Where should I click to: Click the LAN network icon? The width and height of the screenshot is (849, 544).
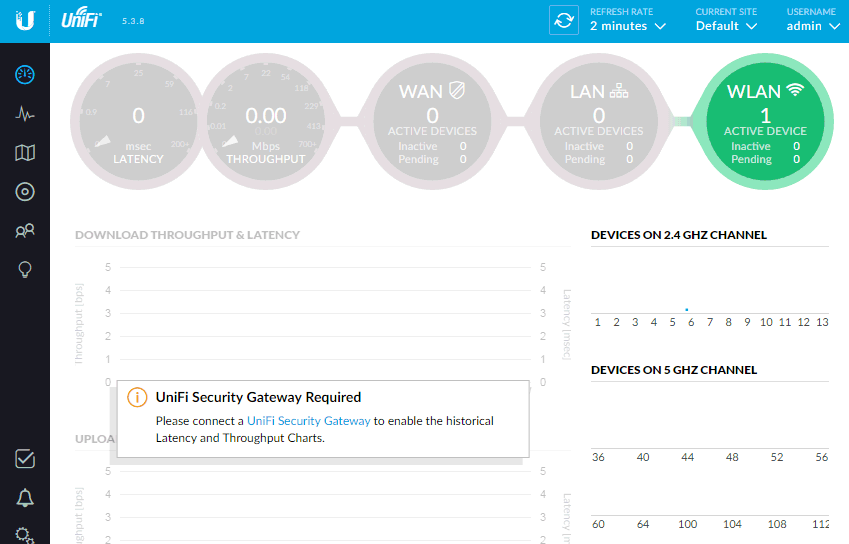619,91
